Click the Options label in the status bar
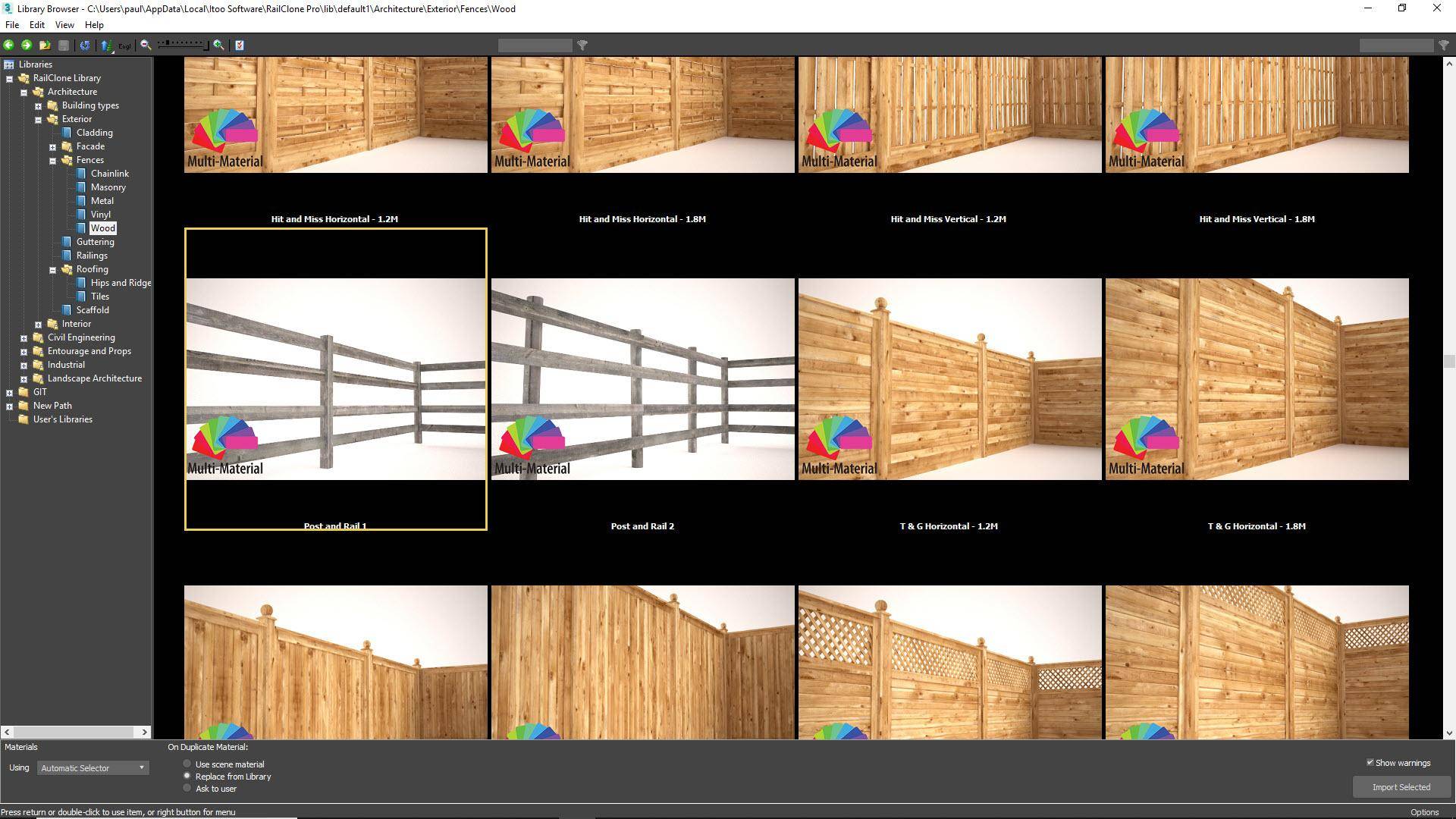The image size is (1456, 819). tap(1423, 811)
